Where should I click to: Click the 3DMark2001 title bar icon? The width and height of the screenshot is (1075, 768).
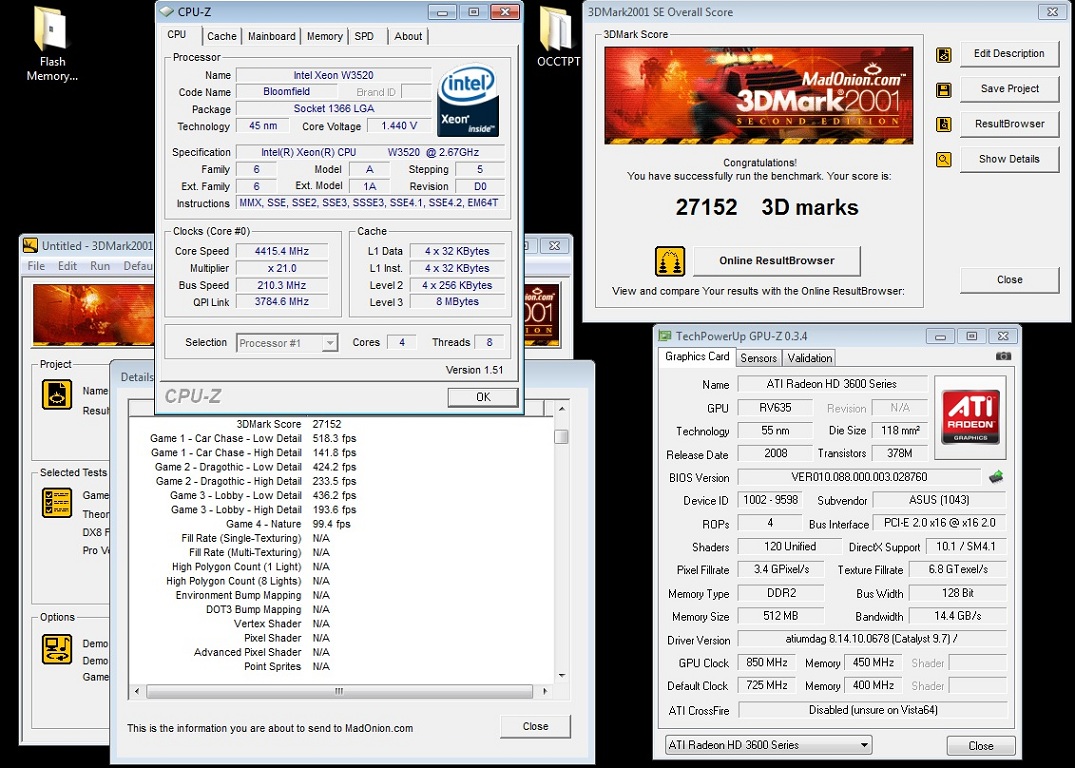pyautogui.click(x=30, y=245)
